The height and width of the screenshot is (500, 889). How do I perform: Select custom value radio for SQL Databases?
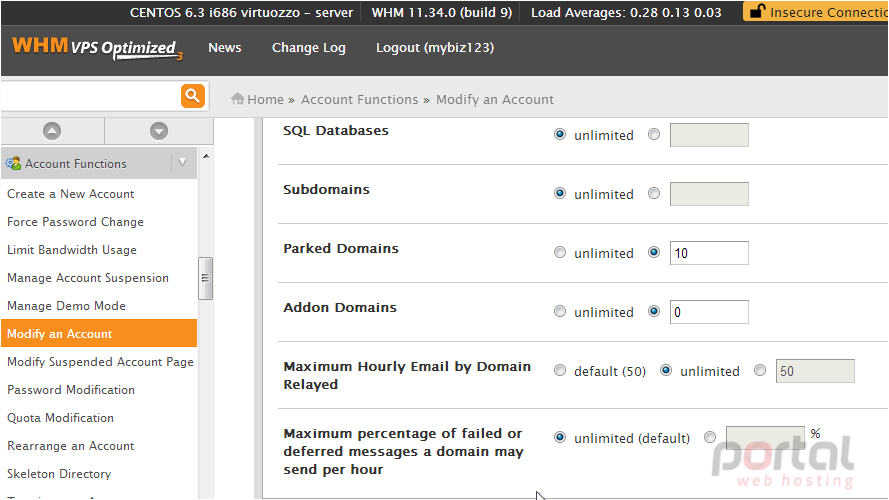click(654, 134)
